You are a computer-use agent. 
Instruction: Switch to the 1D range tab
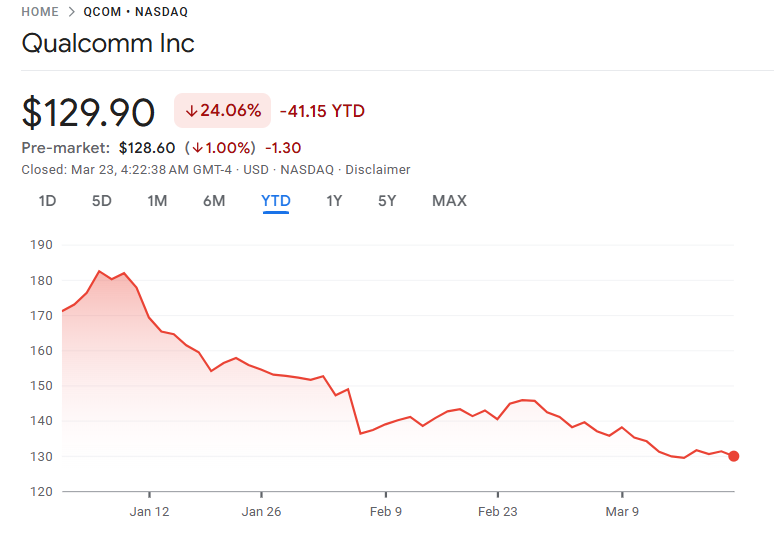coord(47,201)
